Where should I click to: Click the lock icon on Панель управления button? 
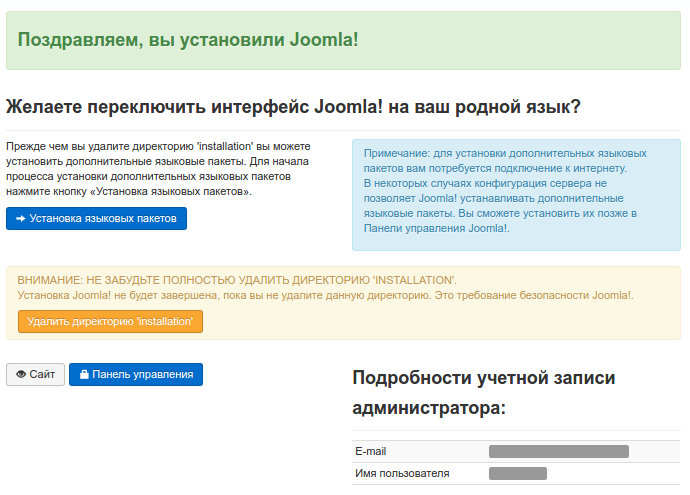(84, 374)
